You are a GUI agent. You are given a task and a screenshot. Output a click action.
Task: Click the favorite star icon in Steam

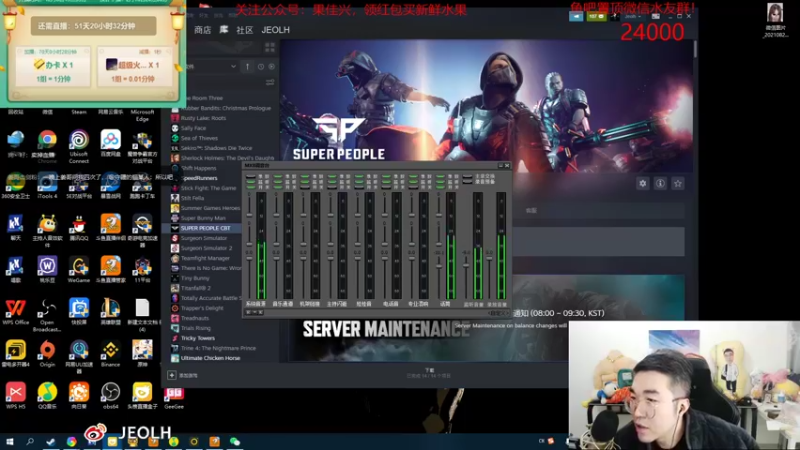[678, 183]
